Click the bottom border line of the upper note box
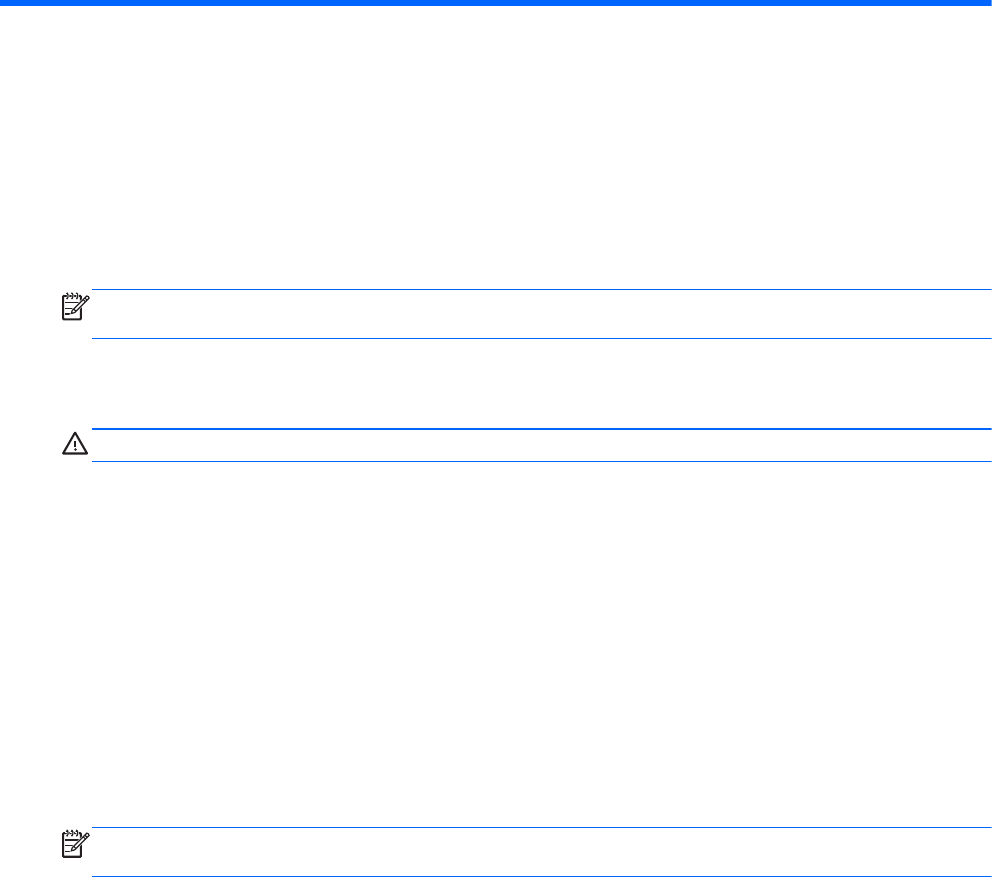Viewport: 992px width, 877px height. 540,339
